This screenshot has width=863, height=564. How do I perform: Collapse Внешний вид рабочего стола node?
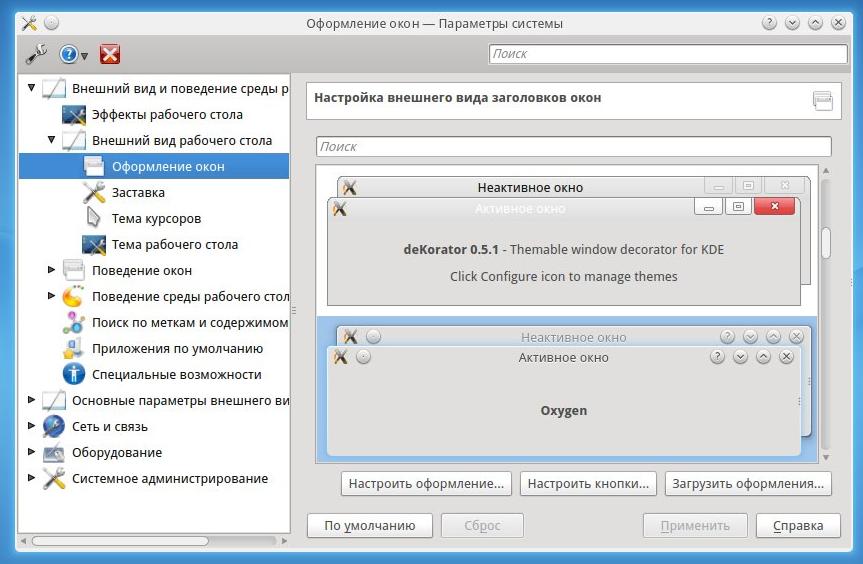pos(51,140)
